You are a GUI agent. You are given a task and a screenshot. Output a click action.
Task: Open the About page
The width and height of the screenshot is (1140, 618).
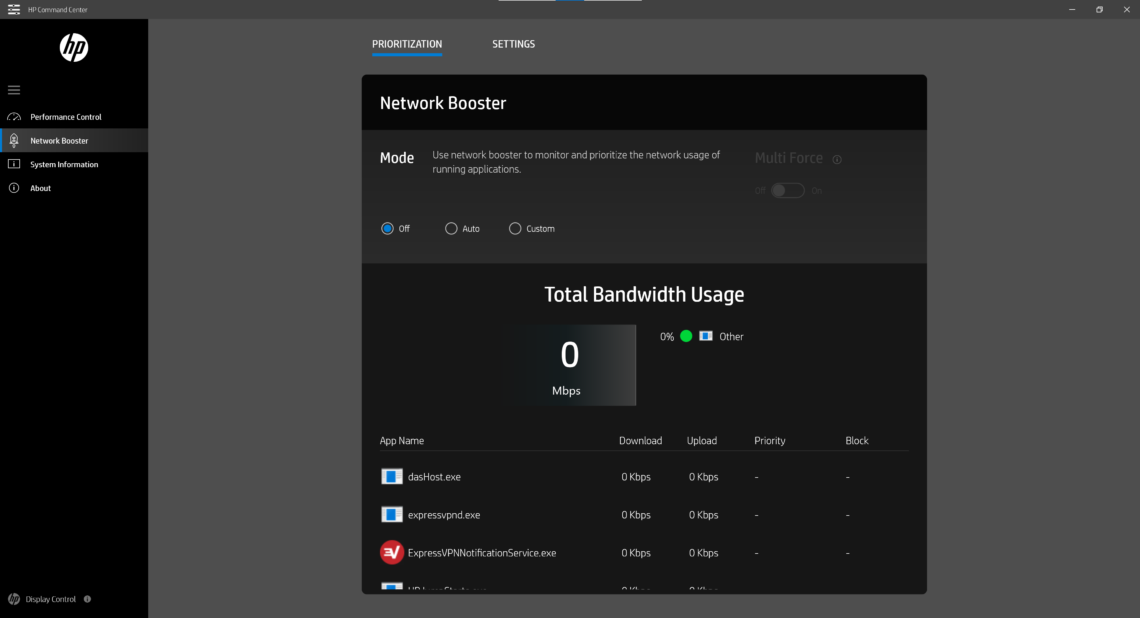[40, 189]
